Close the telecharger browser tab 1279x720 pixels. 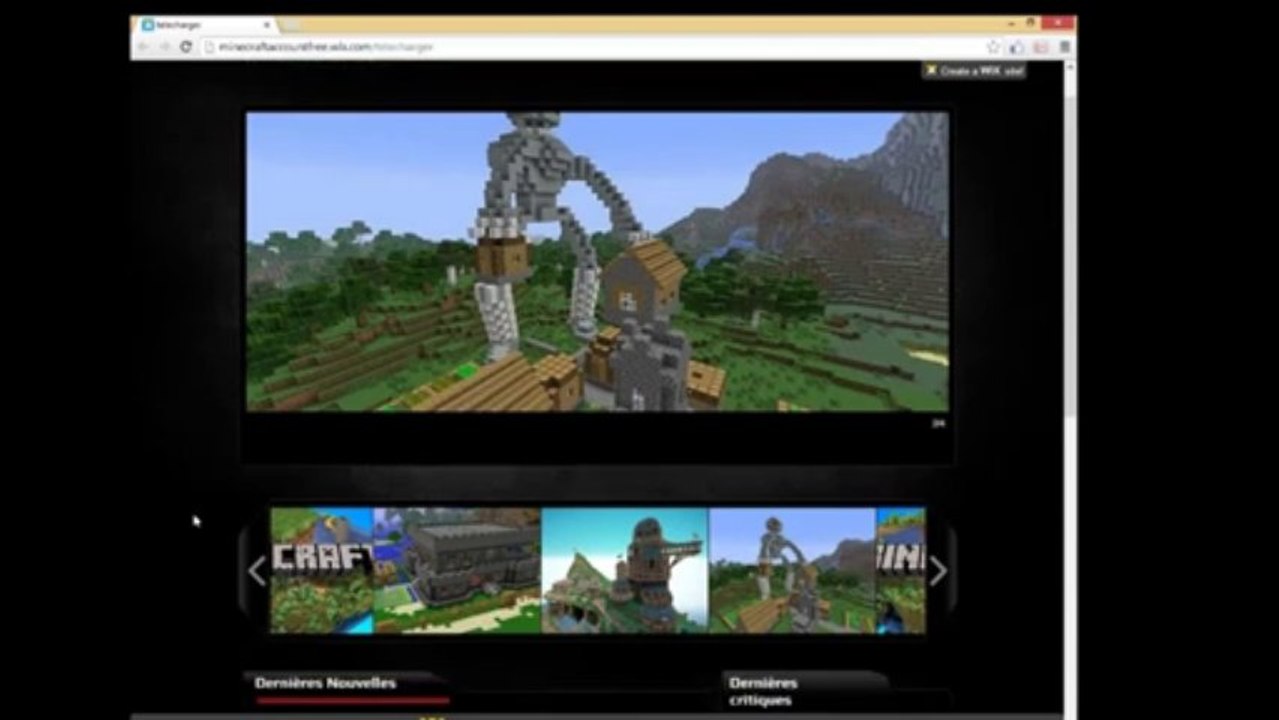tap(267, 24)
